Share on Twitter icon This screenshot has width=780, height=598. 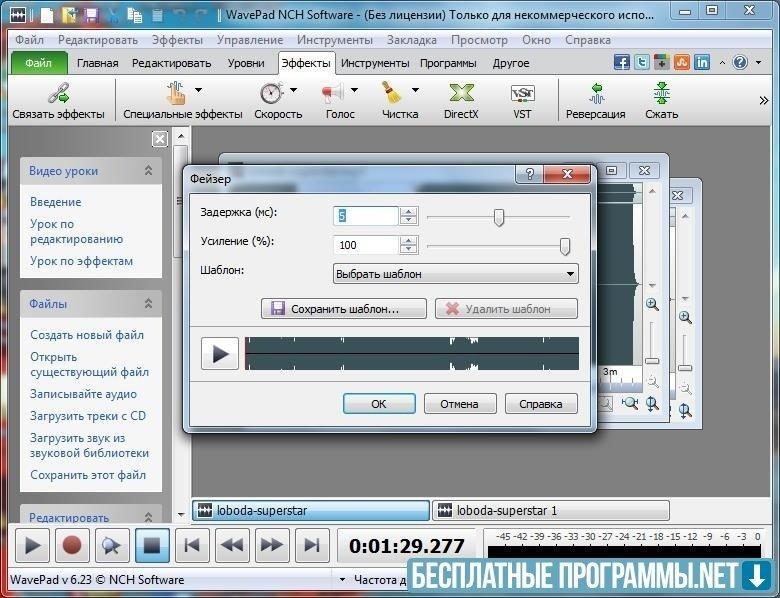pos(642,62)
